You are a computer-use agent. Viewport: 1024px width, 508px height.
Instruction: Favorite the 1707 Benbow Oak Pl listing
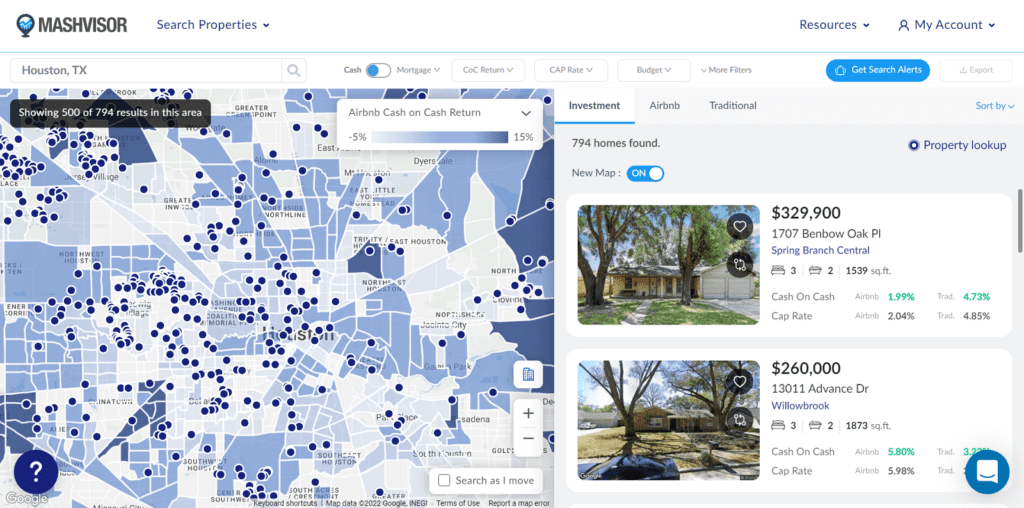pyautogui.click(x=739, y=226)
